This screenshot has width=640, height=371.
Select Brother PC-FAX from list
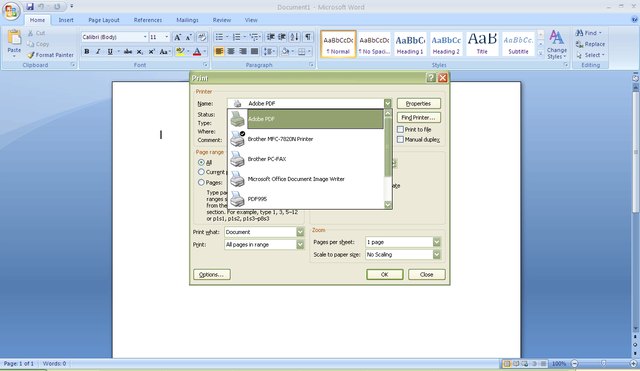click(x=306, y=159)
